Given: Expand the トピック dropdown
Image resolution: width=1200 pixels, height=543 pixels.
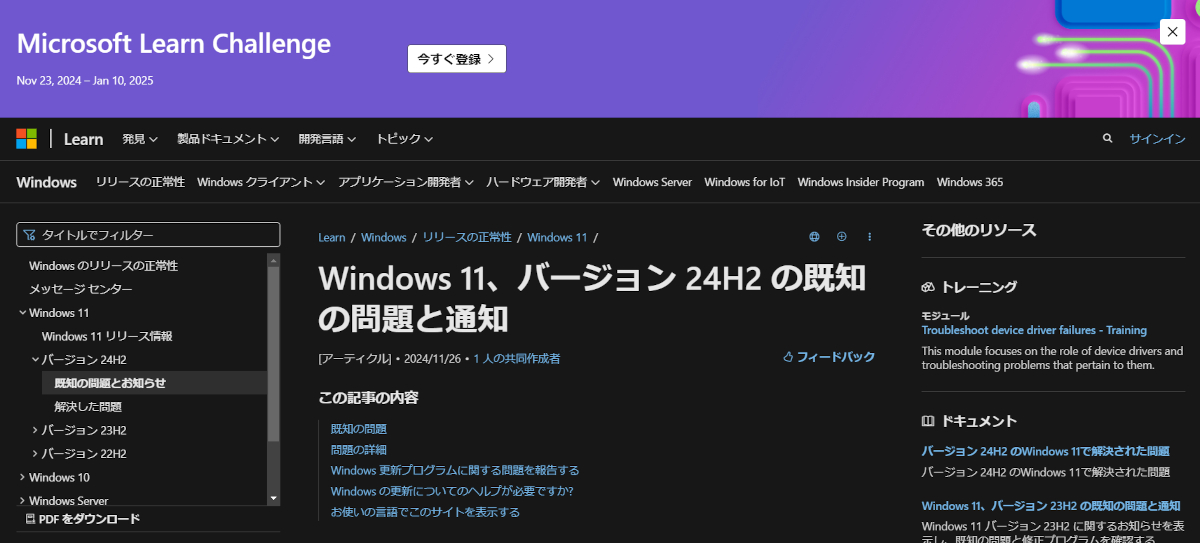Looking at the screenshot, I should [x=404, y=139].
